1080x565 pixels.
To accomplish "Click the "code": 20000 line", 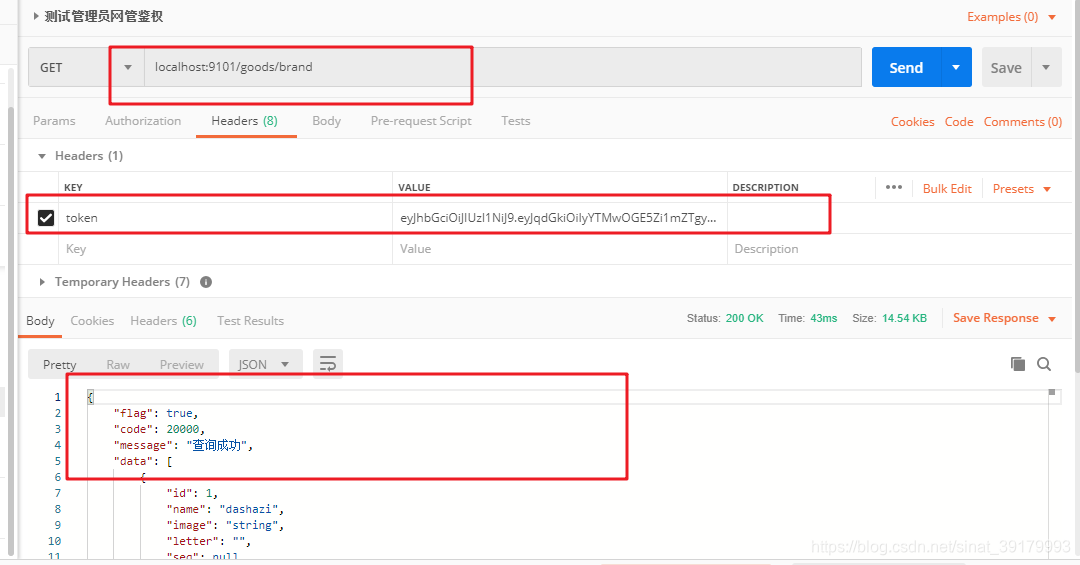I will tap(159, 429).
